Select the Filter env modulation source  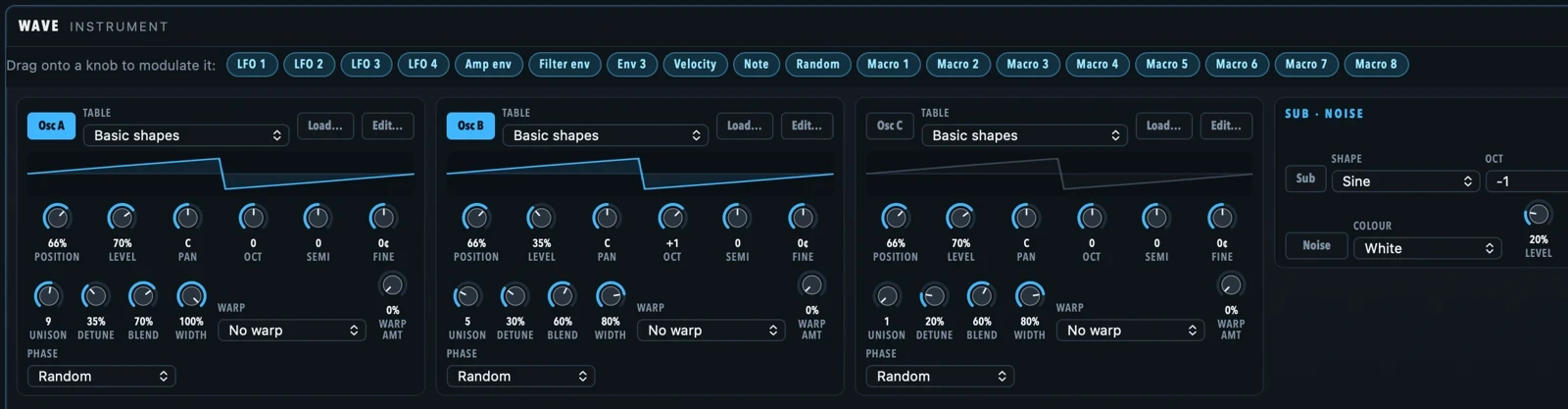click(564, 64)
